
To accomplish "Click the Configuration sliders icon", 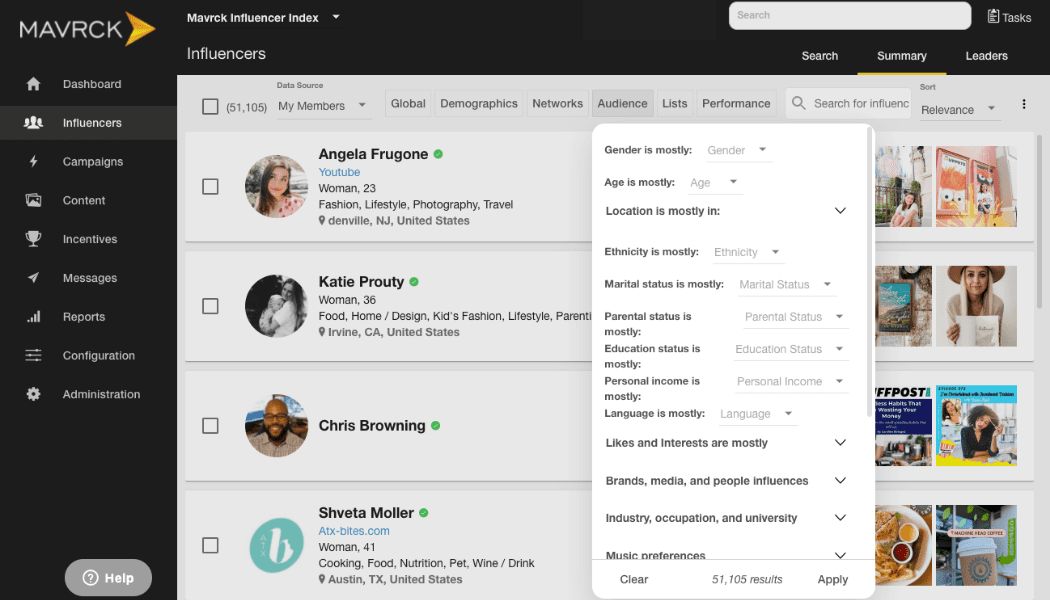I will tap(33, 356).
